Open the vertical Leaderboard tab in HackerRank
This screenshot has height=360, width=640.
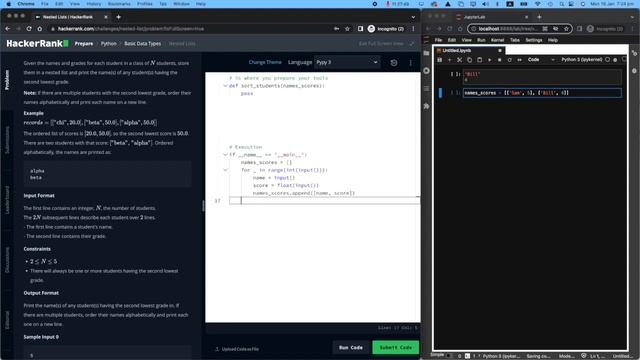[x=7, y=200]
